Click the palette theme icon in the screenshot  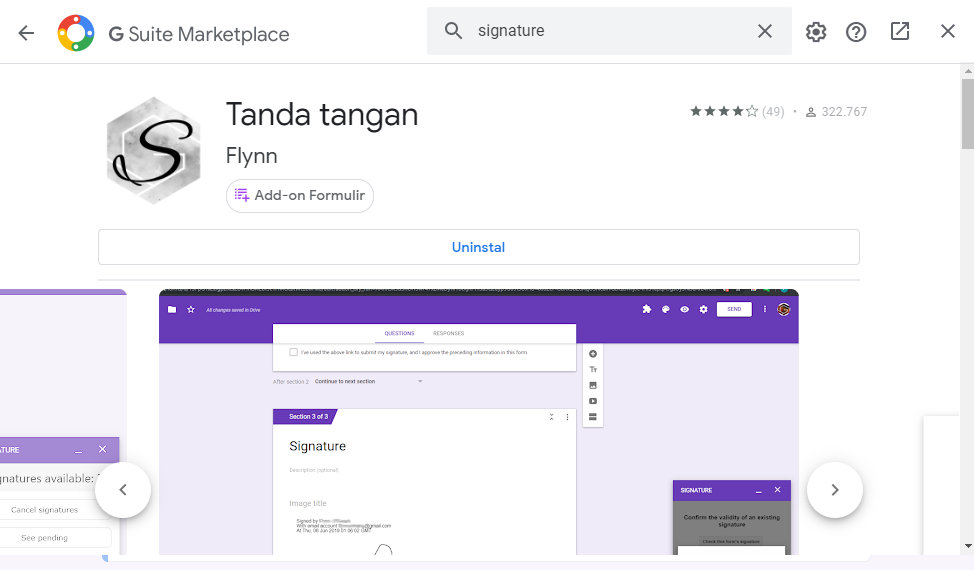tap(665, 309)
